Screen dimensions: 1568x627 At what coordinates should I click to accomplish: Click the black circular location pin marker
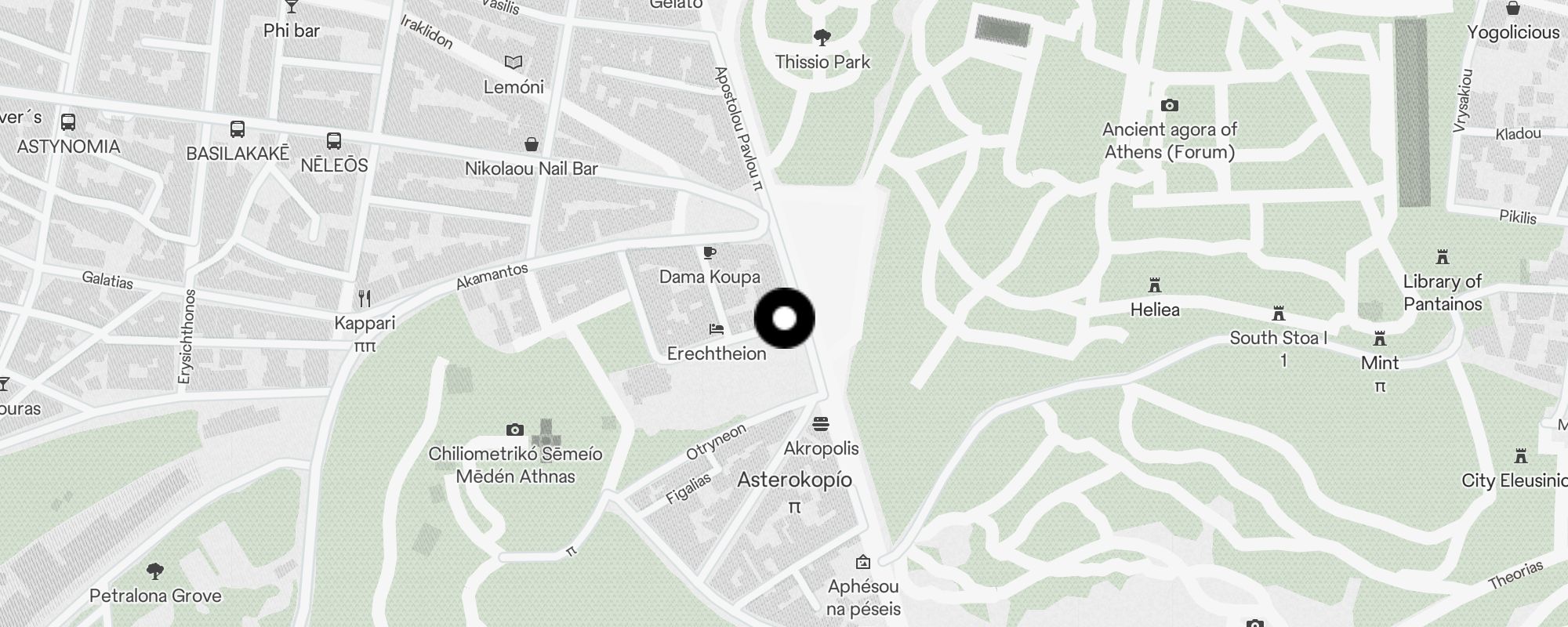(x=785, y=318)
